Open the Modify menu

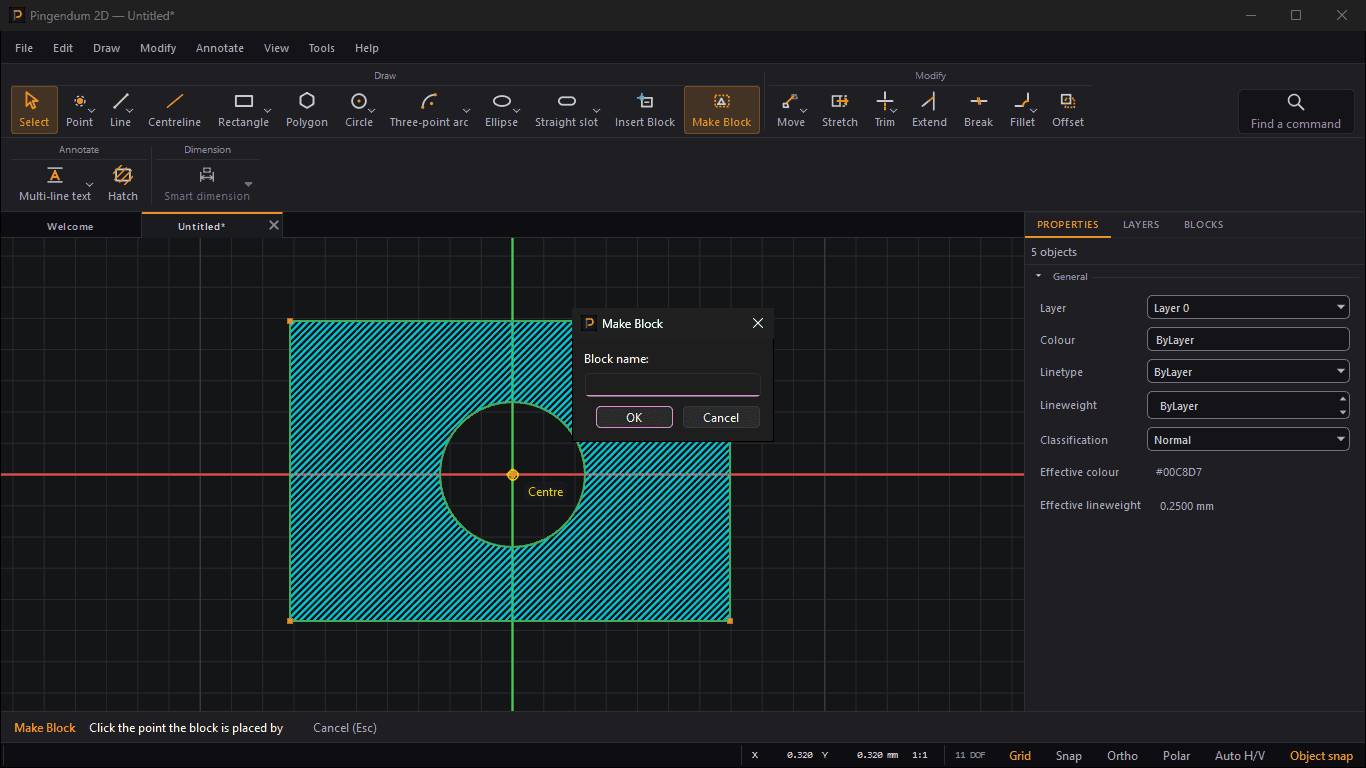click(x=158, y=48)
